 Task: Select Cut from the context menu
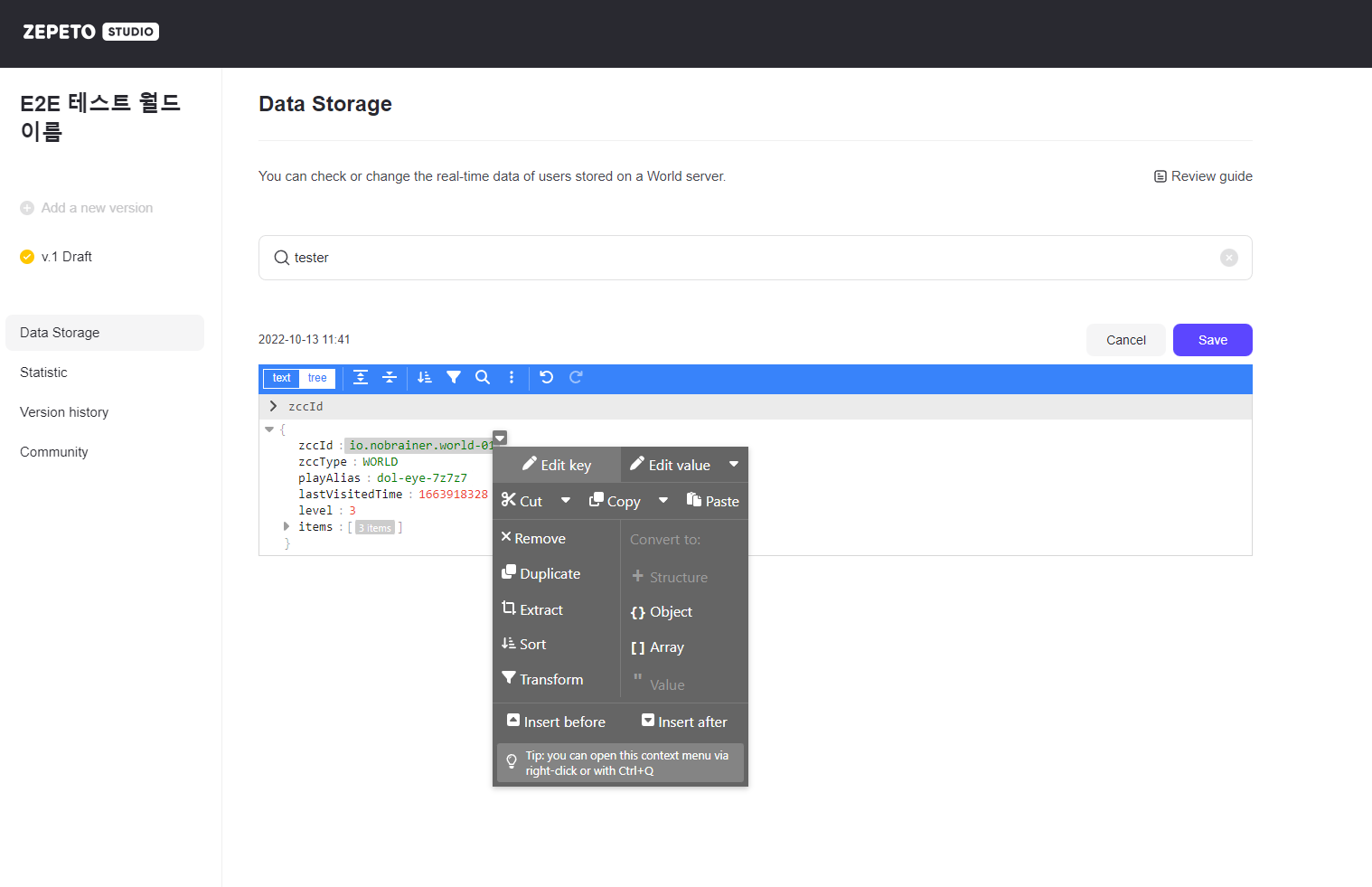522,501
